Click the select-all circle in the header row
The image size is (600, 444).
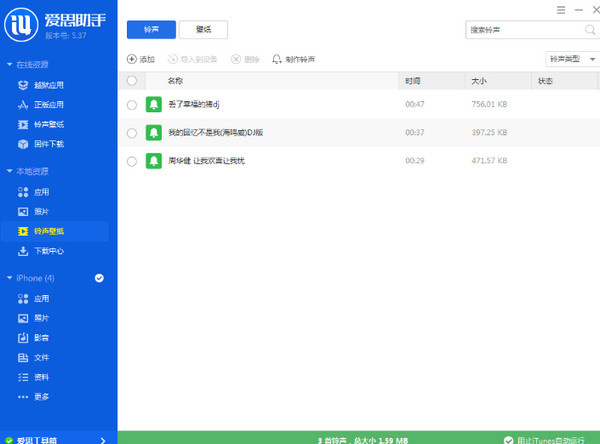(132, 80)
